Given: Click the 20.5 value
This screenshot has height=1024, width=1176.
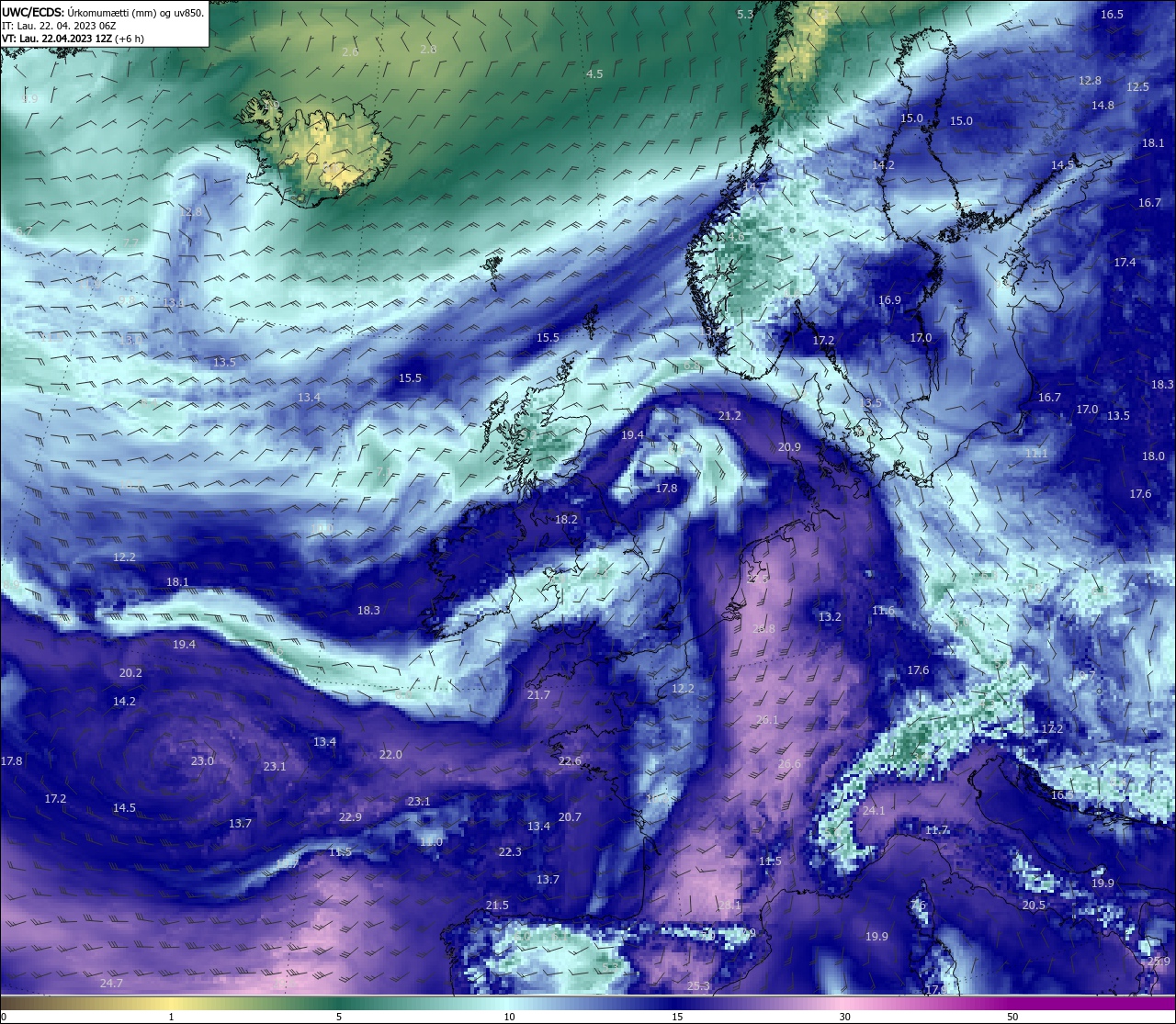Looking at the screenshot, I should [1034, 906].
